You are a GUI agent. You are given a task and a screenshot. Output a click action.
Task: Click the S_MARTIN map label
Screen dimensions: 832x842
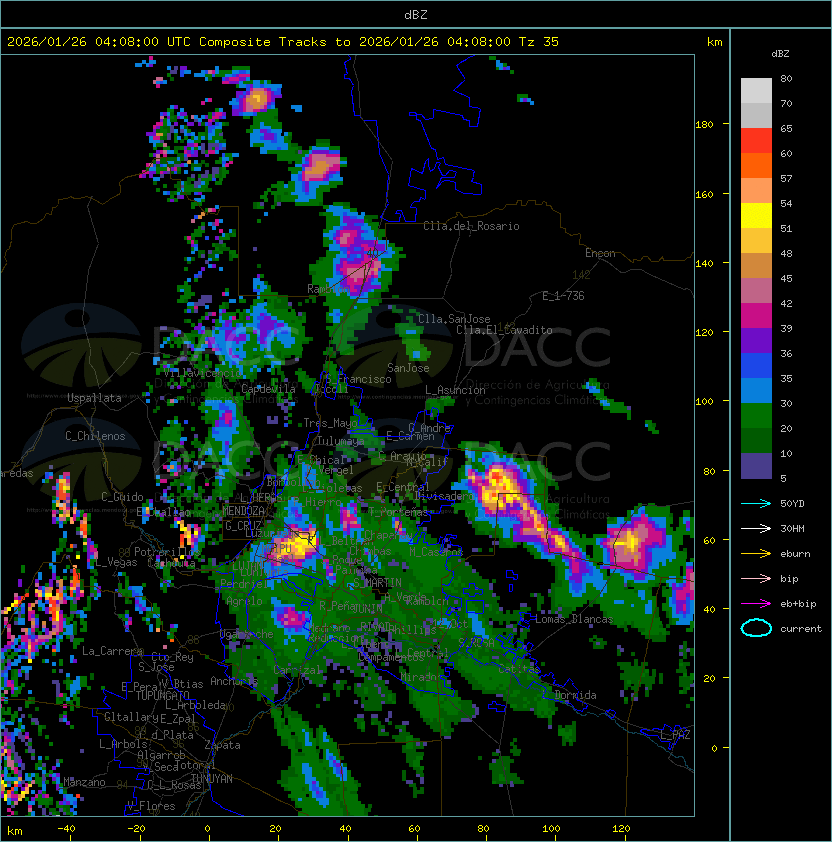(x=377, y=583)
